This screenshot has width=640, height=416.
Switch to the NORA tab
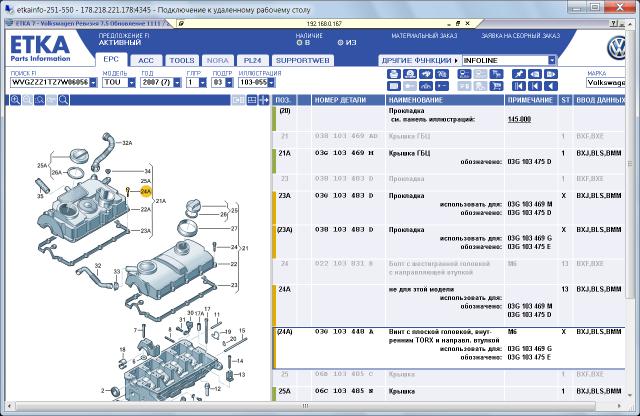click(218, 60)
